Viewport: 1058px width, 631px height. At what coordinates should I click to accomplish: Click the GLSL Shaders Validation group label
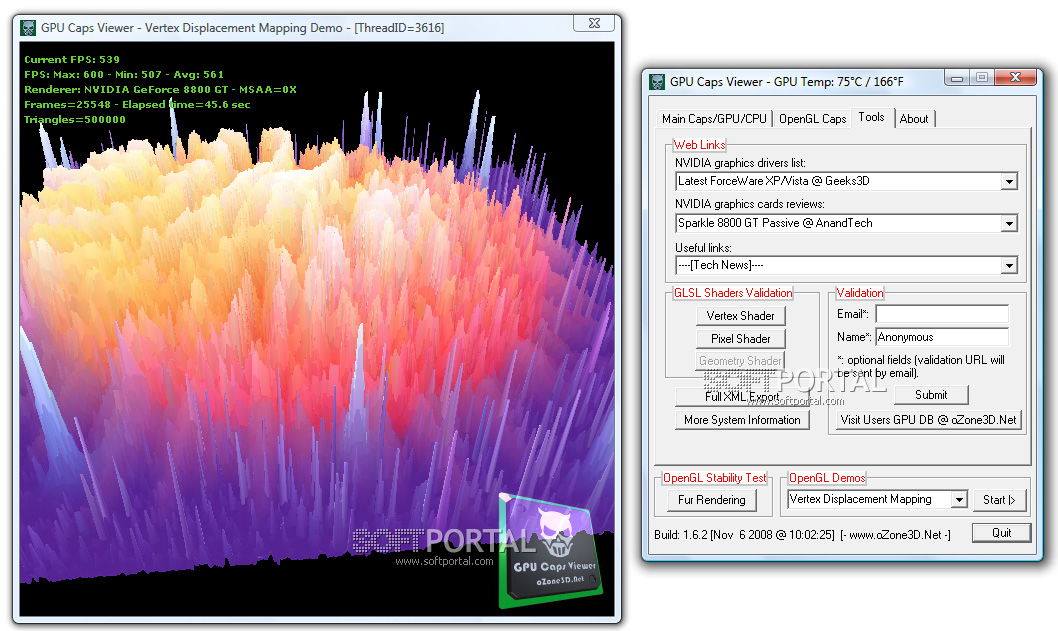coord(733,293)
